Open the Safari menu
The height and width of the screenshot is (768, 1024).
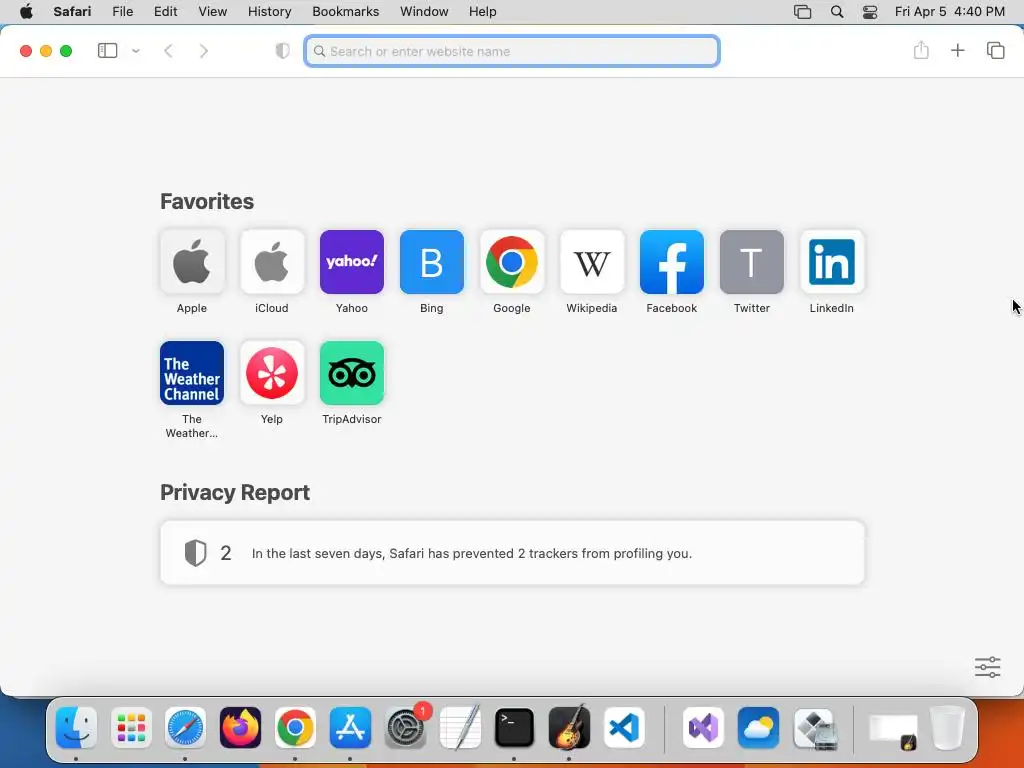pyautogui.click(x=72, y=12)
